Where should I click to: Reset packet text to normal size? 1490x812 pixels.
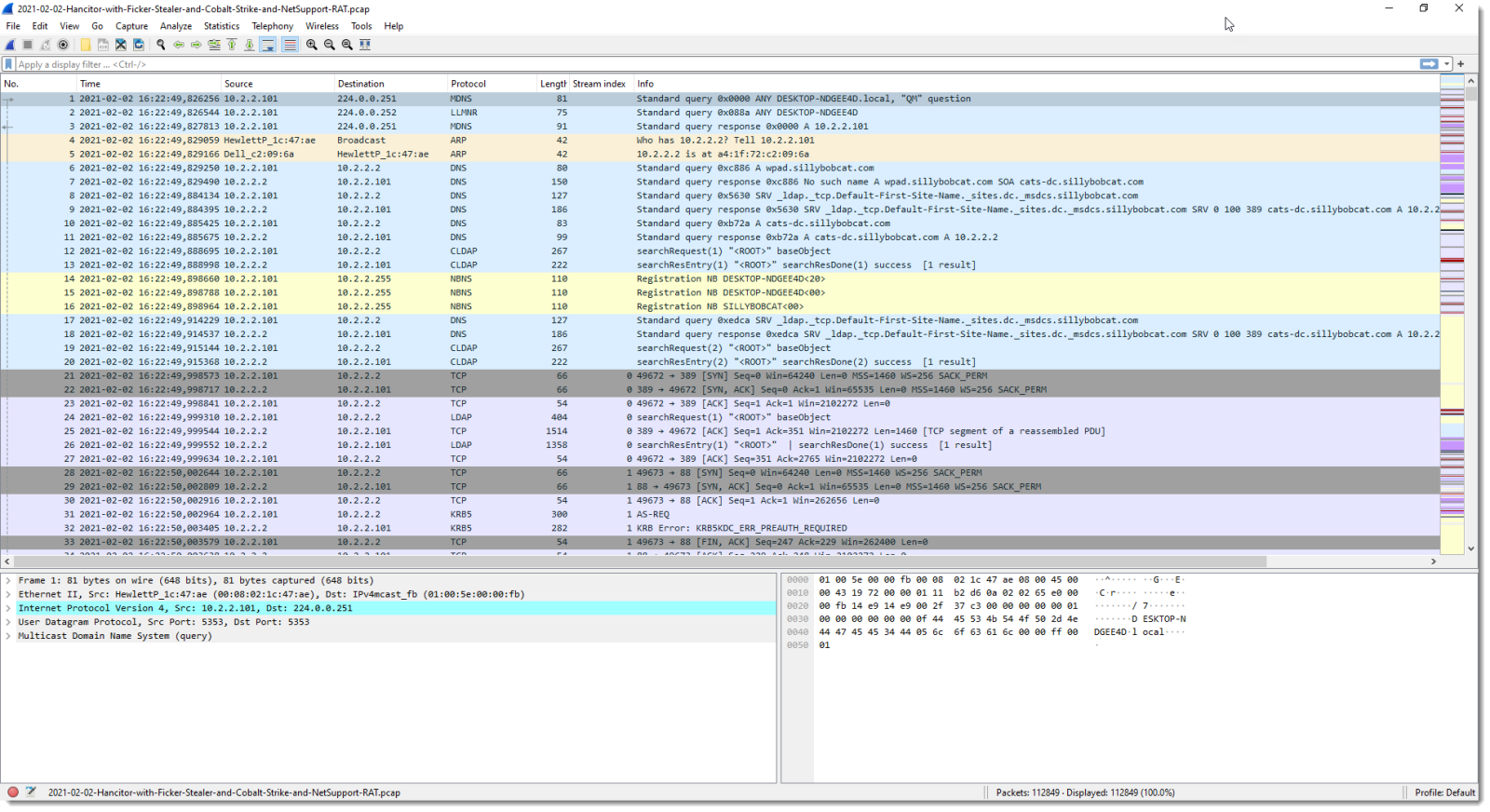[x=347, y=45]
